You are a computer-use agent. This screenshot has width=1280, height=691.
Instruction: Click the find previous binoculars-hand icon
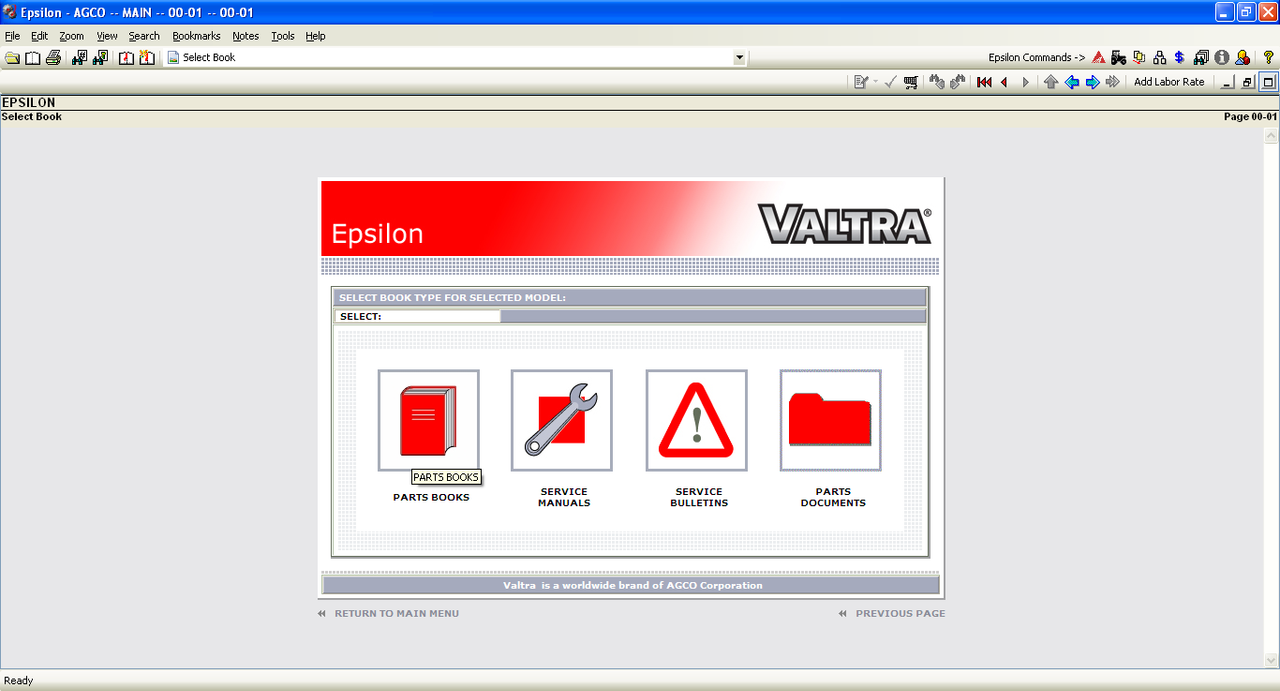(937, 82)
